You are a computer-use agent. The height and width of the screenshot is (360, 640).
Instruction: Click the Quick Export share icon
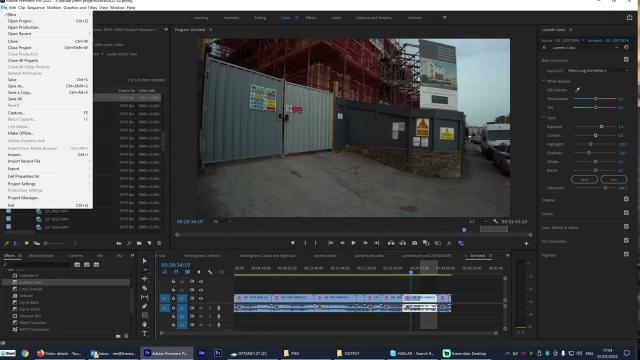[629, 18]
